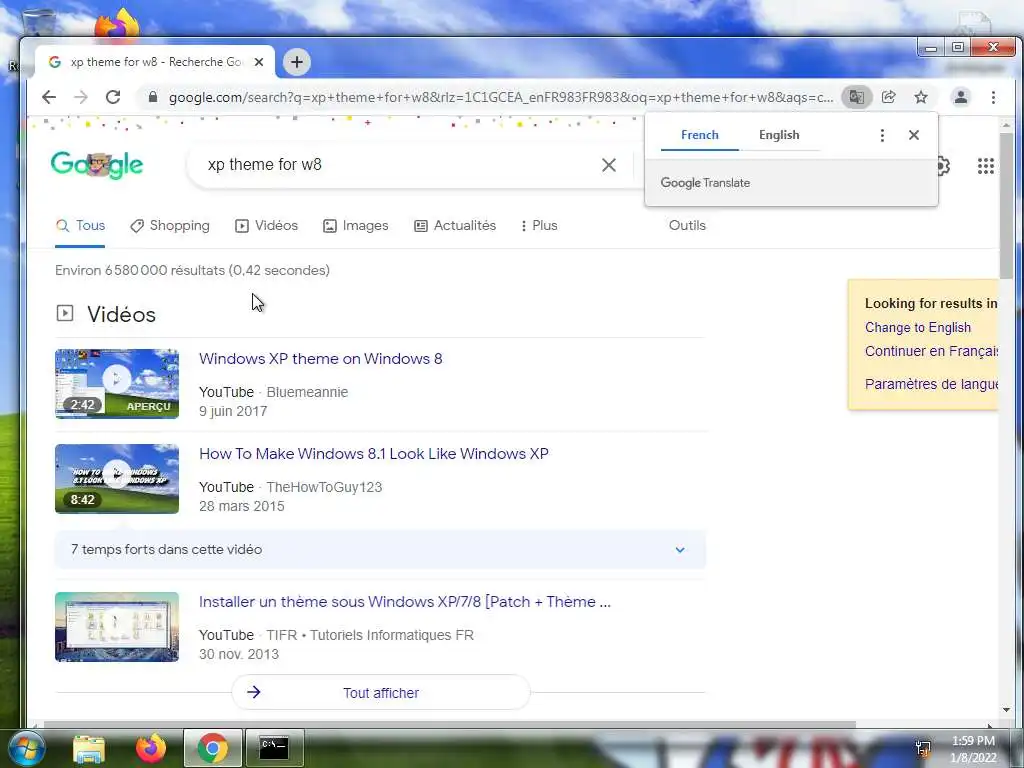Open 'Installer un thème sous Windows XP/7/8' link

[x=405, y=601]
